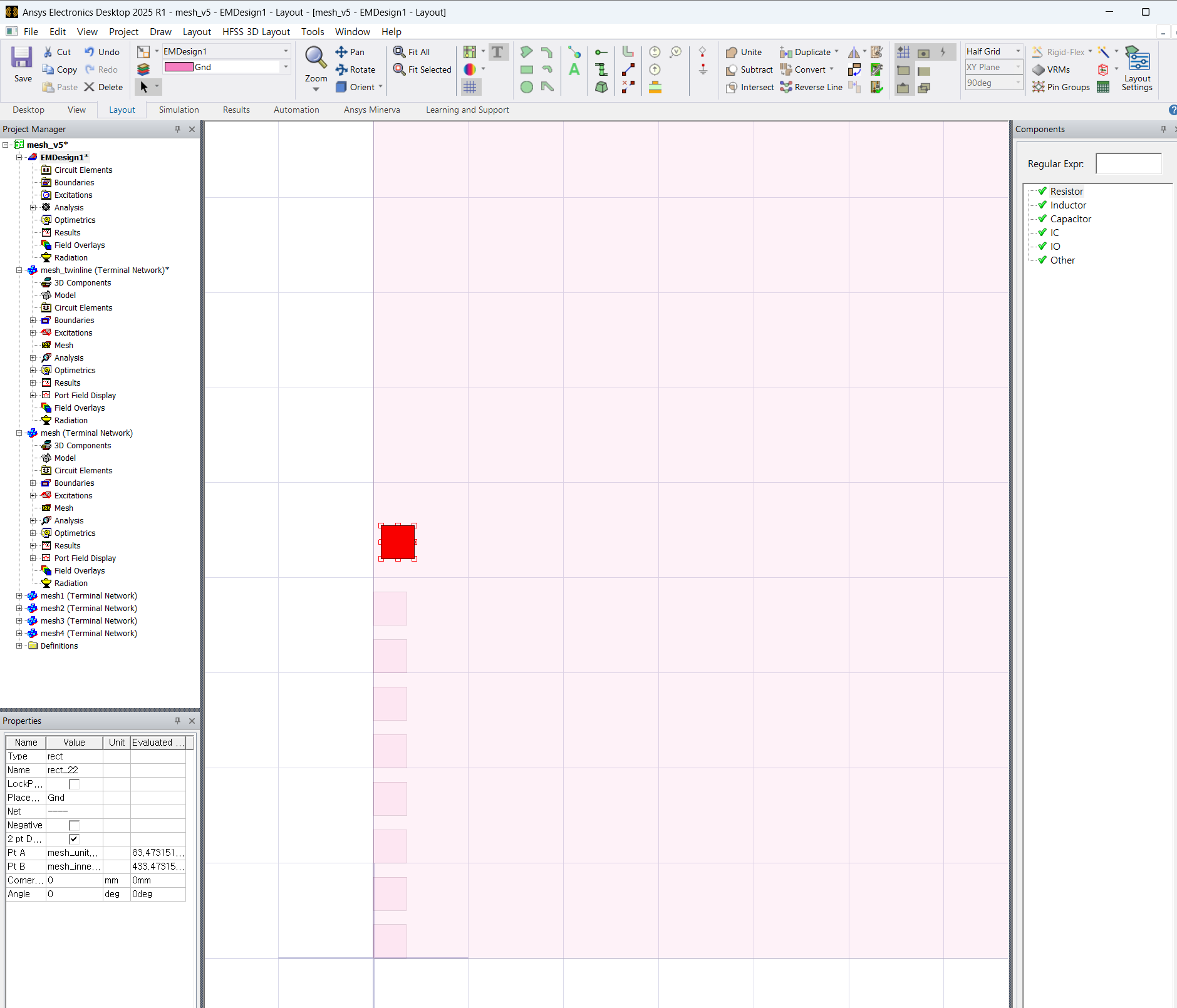Open the HFSS 3D Layout menu

(256, 32)
